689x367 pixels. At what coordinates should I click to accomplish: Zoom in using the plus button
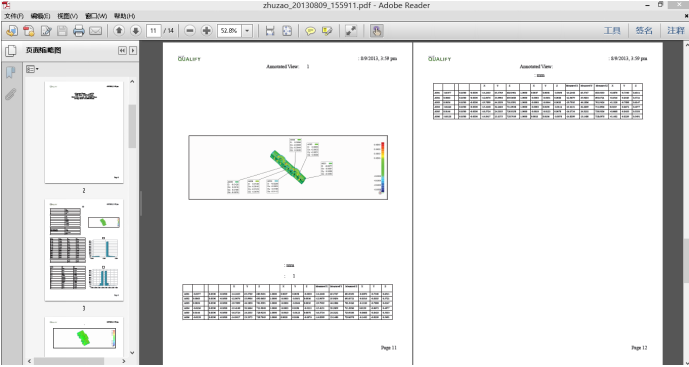pyautogui.click(x=207, y=31)
